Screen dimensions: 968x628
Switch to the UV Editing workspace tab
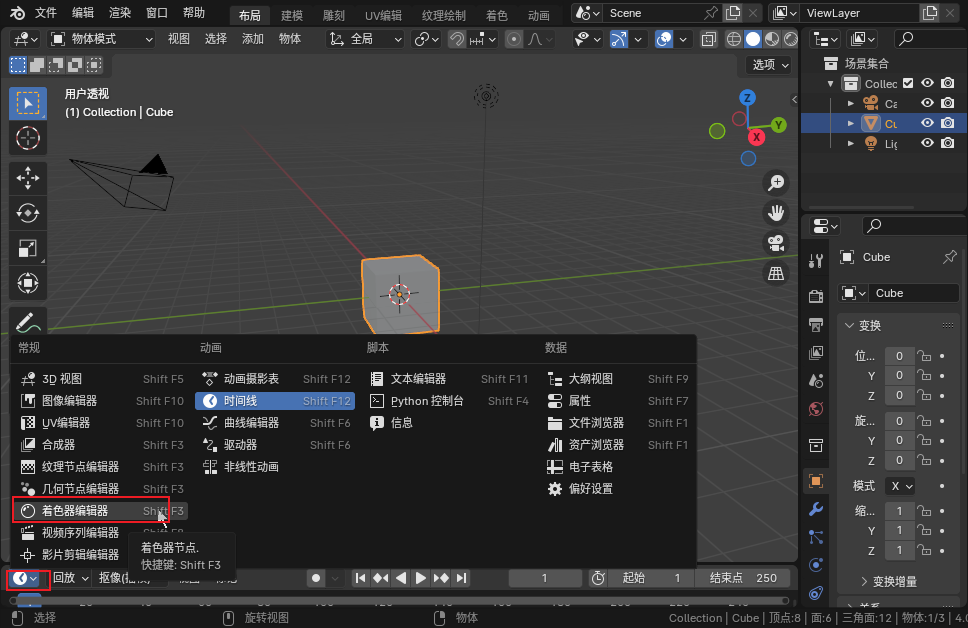[383, 16]
